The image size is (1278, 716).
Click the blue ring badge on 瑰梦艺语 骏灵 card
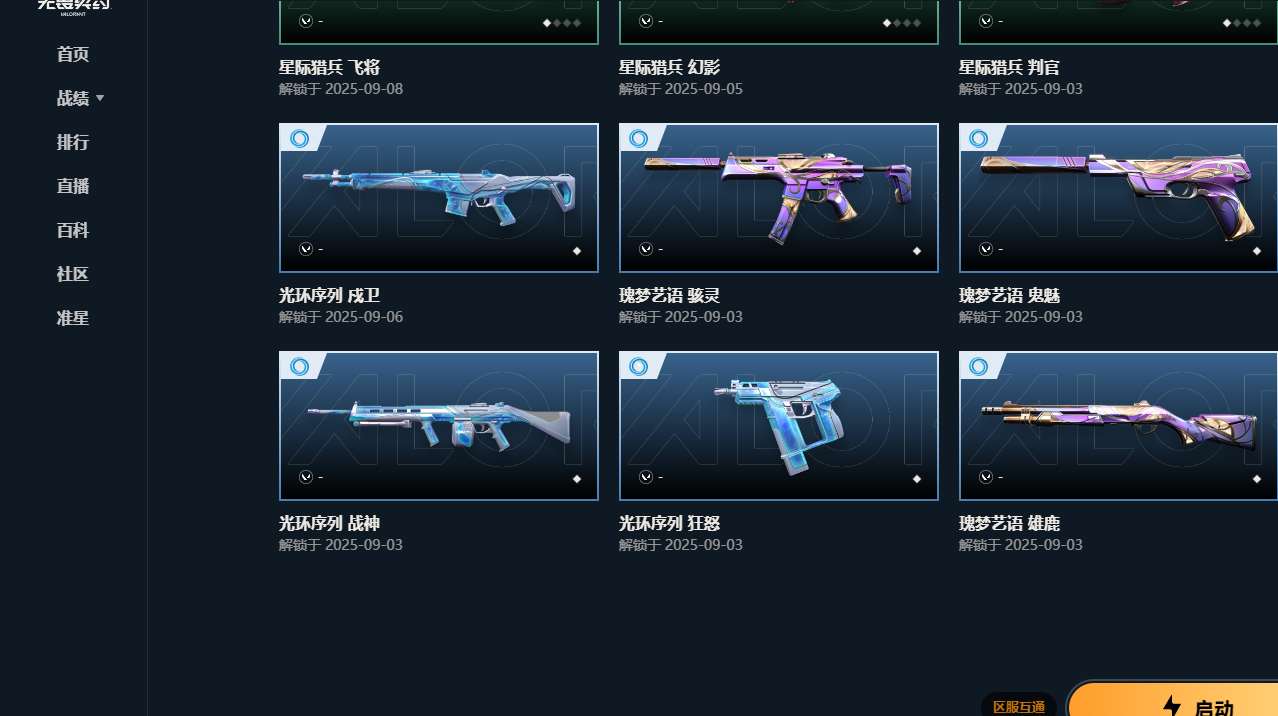pyautogui.click(x=639, y=138)
